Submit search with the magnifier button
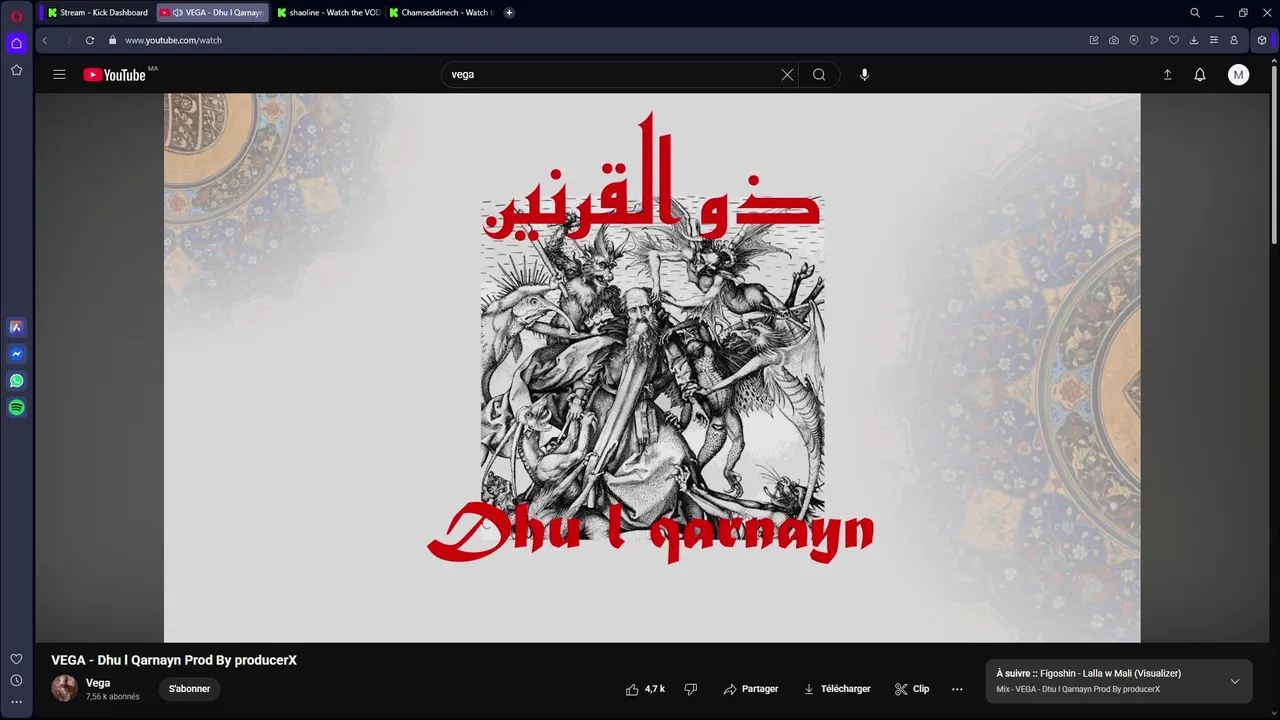The height and width of the screenshot is (720, 1280). [819, 74]
